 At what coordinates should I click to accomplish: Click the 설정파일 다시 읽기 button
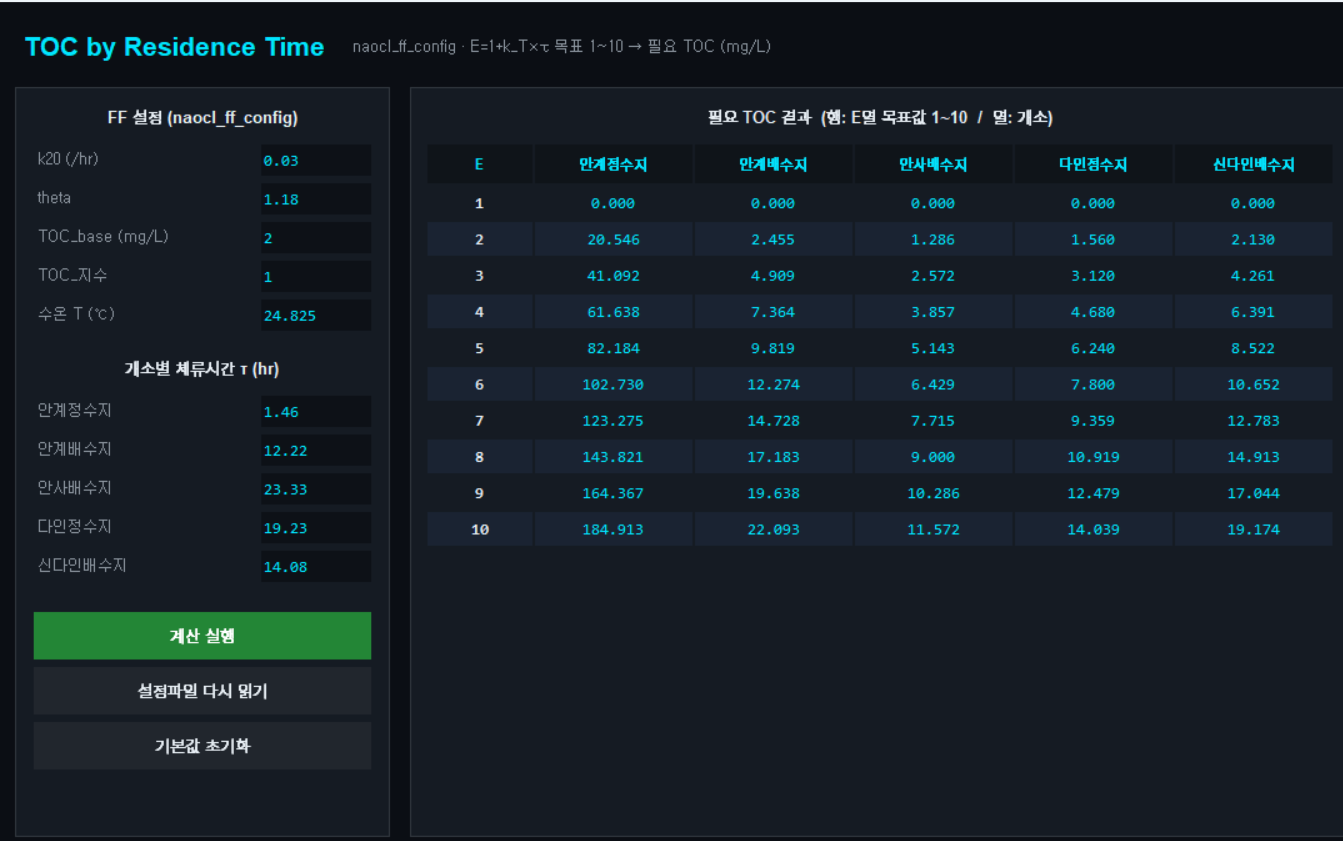202,691
